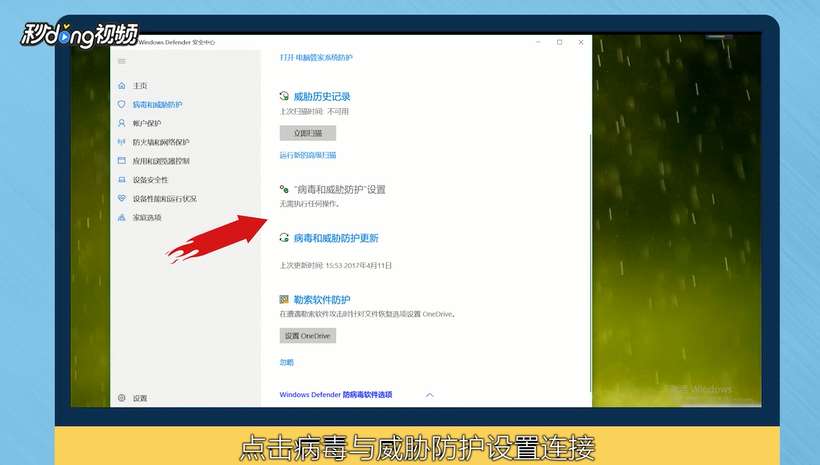Click the 运行新的高级扫描 link
Image resolution: width=820 pixels, height=465 pixels.
coord(308,155)
